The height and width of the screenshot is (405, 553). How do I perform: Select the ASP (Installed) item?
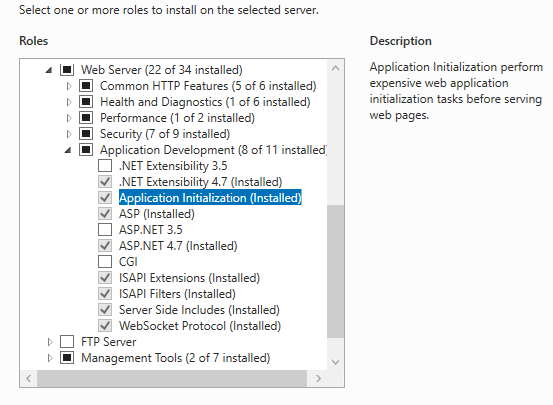157,214
